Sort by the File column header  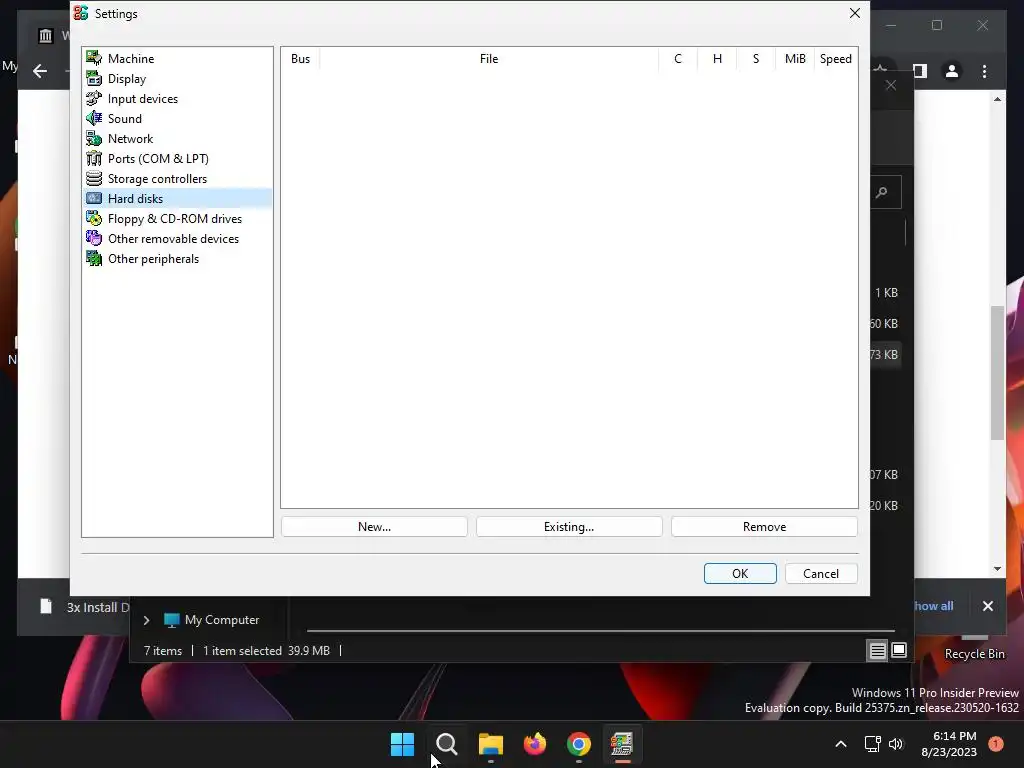488,59
